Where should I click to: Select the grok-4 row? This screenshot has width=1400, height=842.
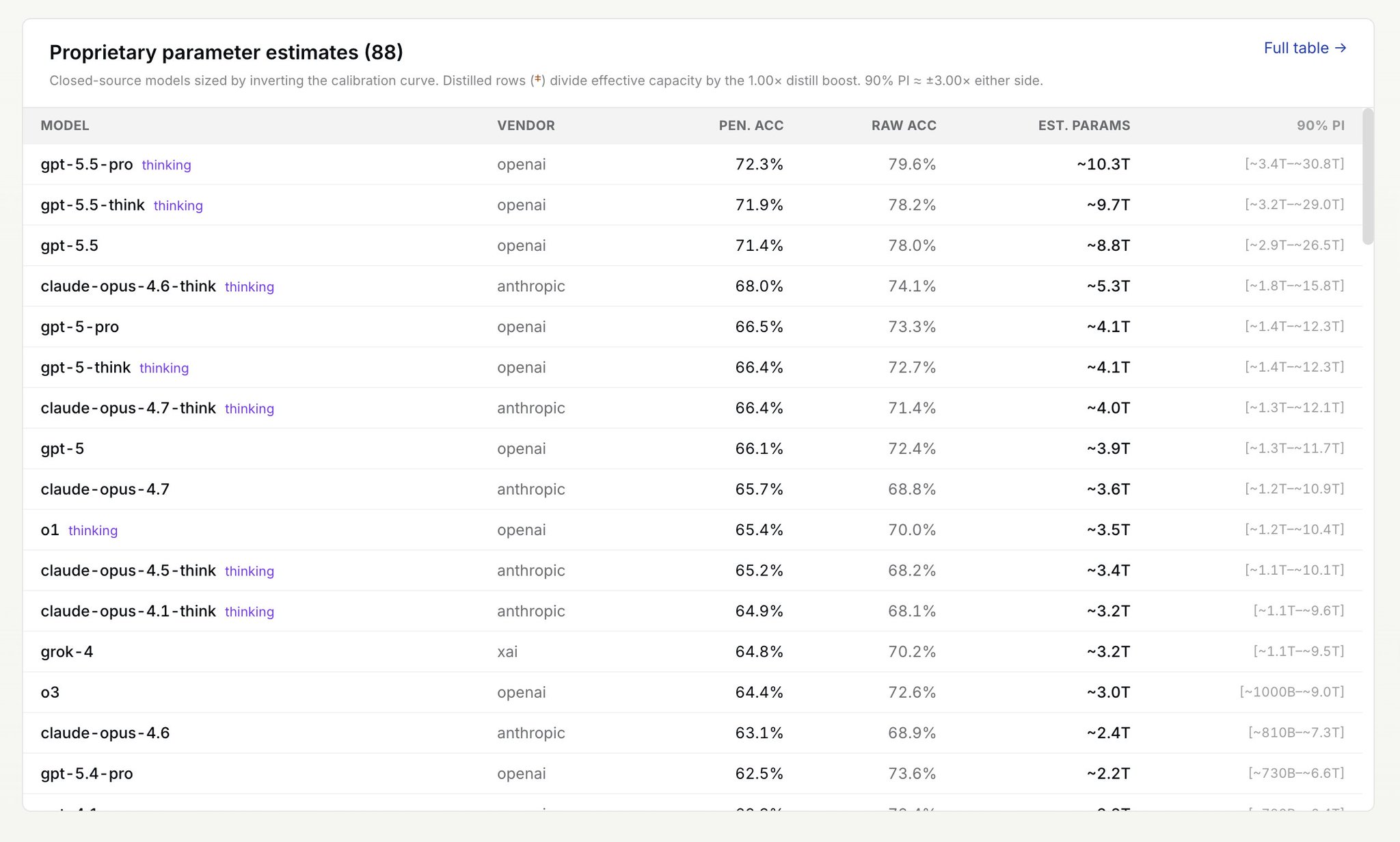692,651
